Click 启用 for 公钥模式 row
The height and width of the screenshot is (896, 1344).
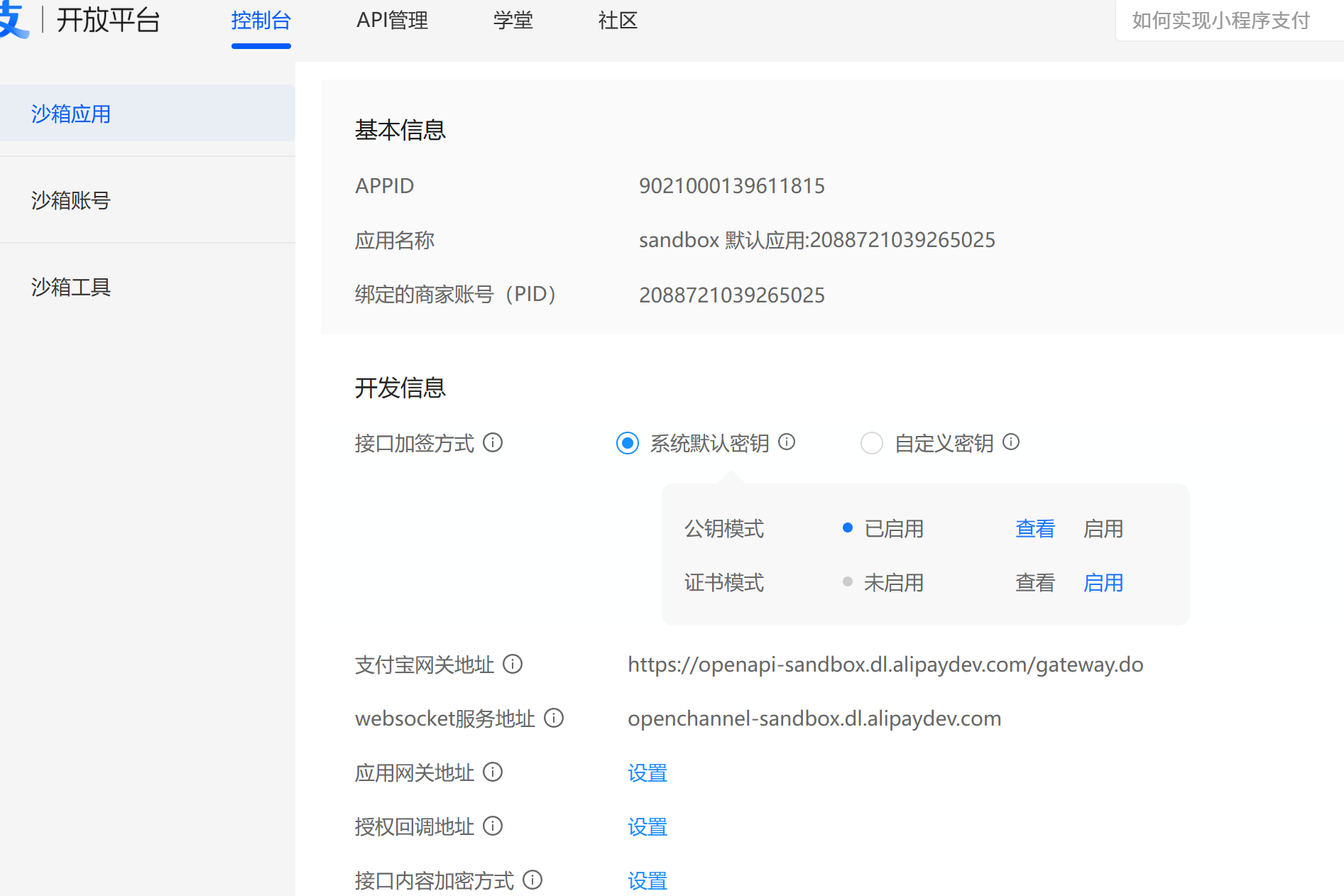[x=1103, y=529]
